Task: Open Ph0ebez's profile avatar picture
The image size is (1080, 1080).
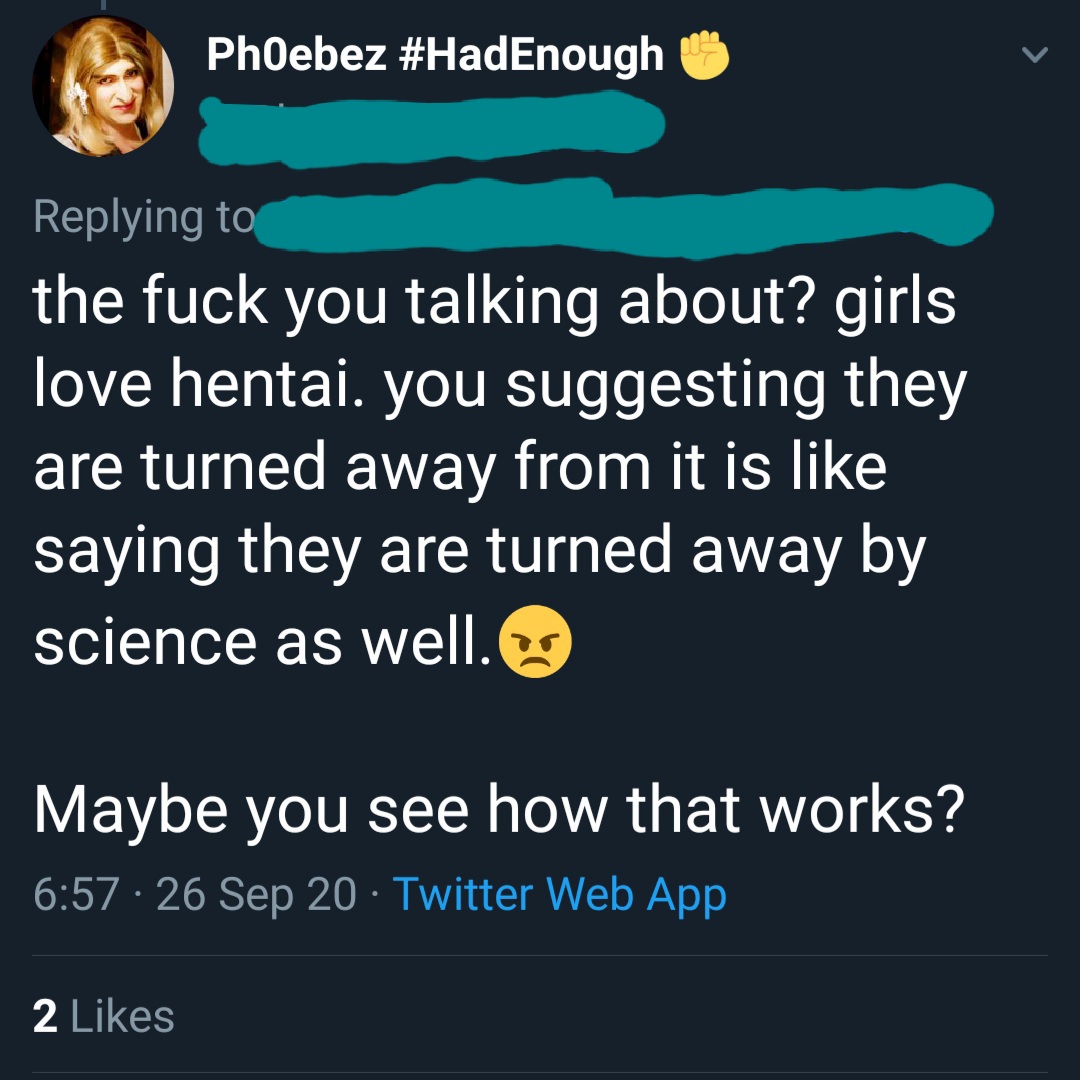Action: click(103, 86)
